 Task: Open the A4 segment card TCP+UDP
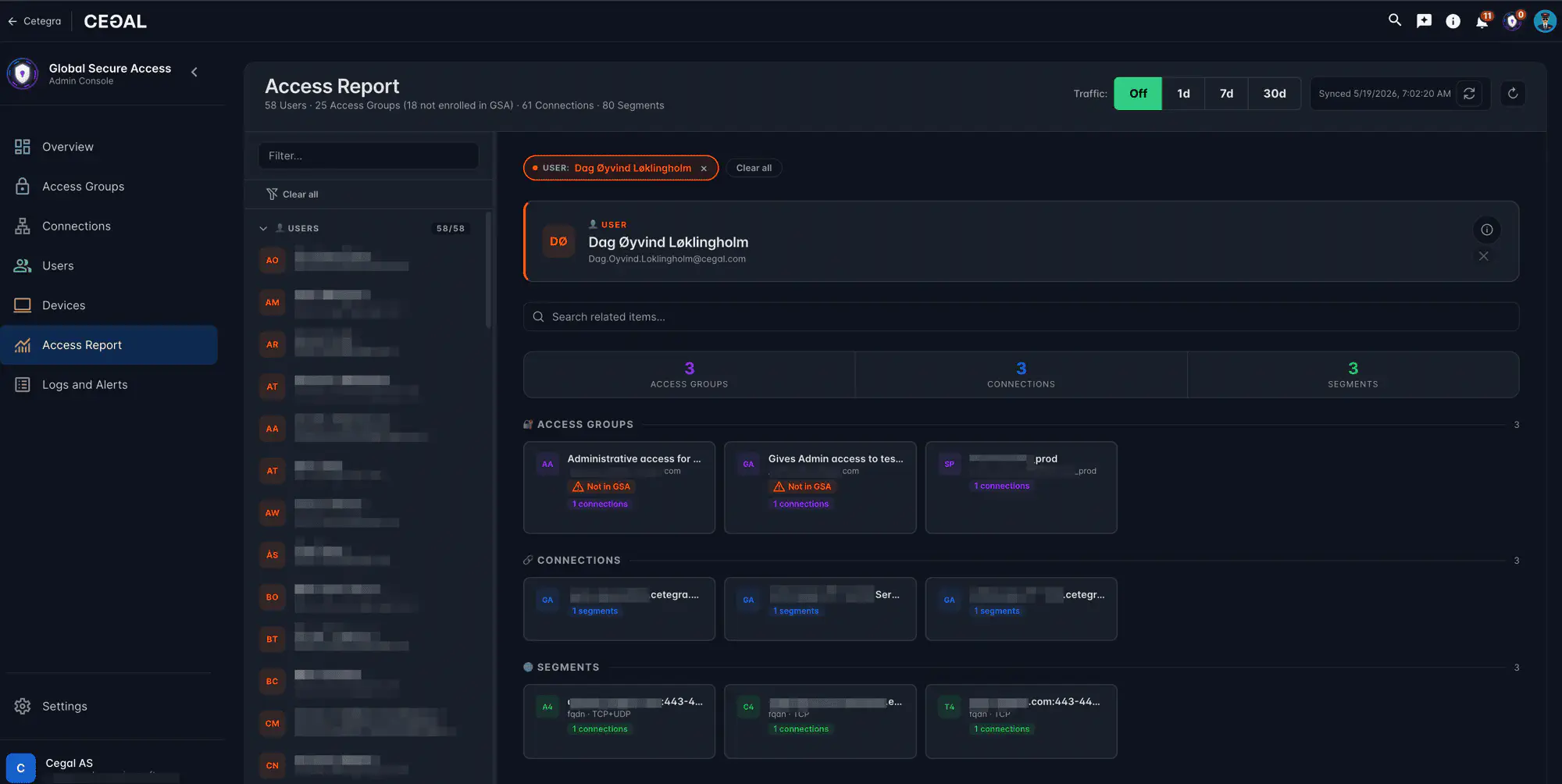coord(619,722)
